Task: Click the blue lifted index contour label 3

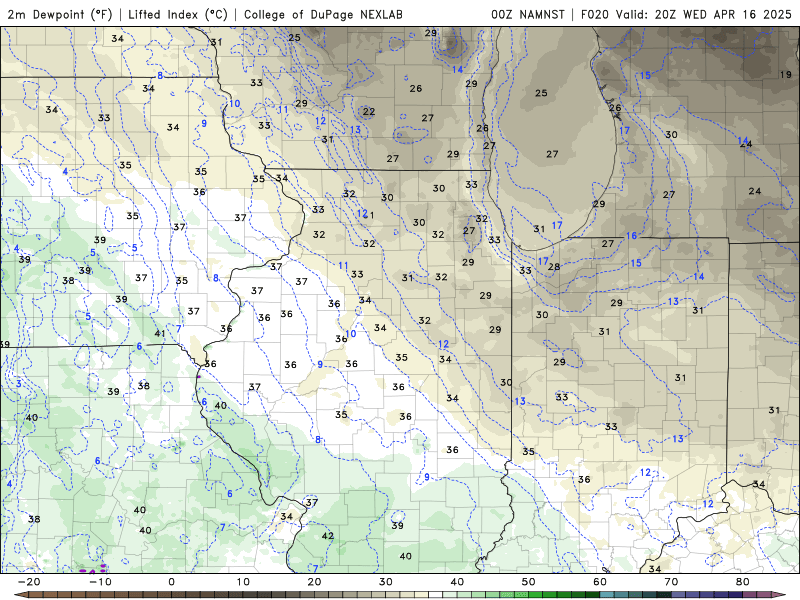Action: [x=19, y=383]
